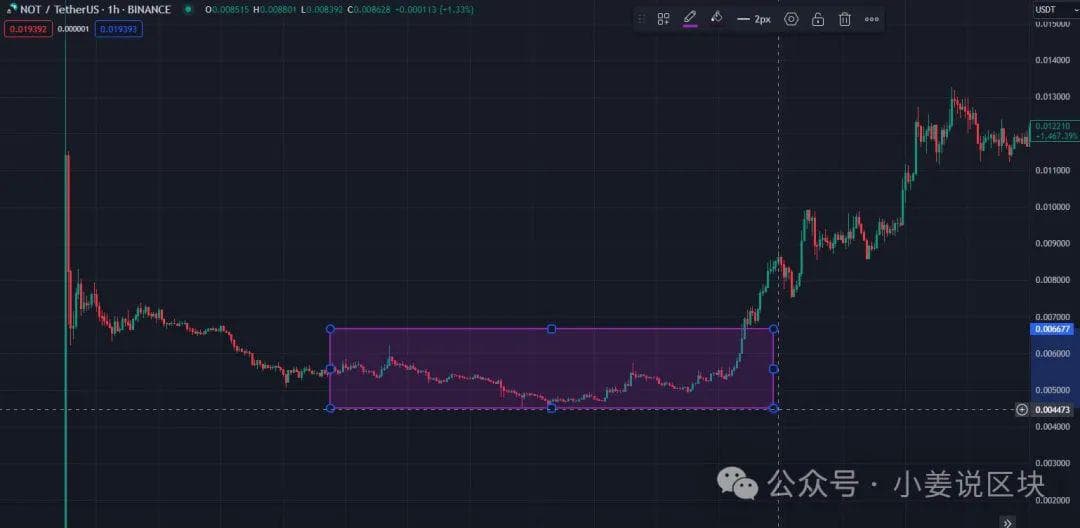Open the drawing templates icon
Screen dimensions: 1080x528
pos(663,19)
